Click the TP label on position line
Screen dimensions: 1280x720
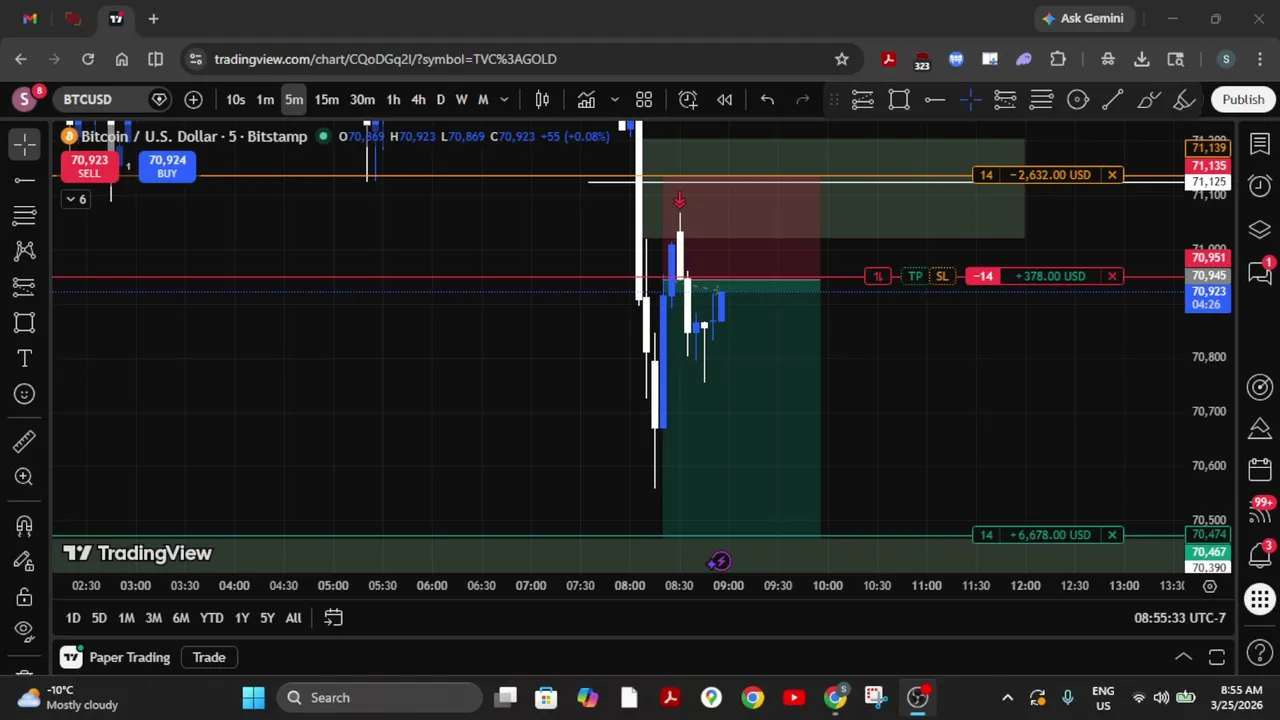pyautogui.click(x=915, y=276)
